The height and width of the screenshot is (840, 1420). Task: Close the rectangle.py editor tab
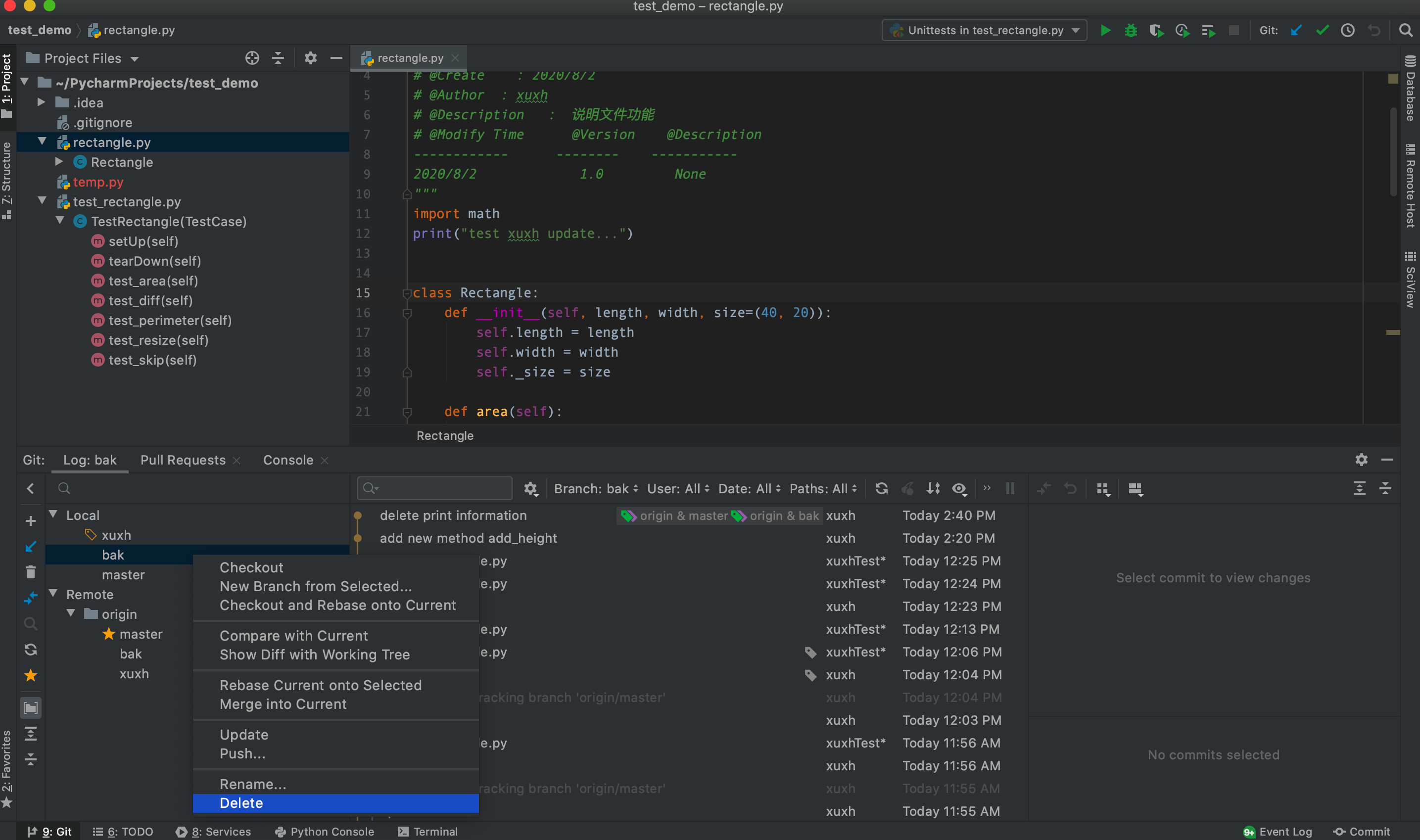tap(455, 58)
